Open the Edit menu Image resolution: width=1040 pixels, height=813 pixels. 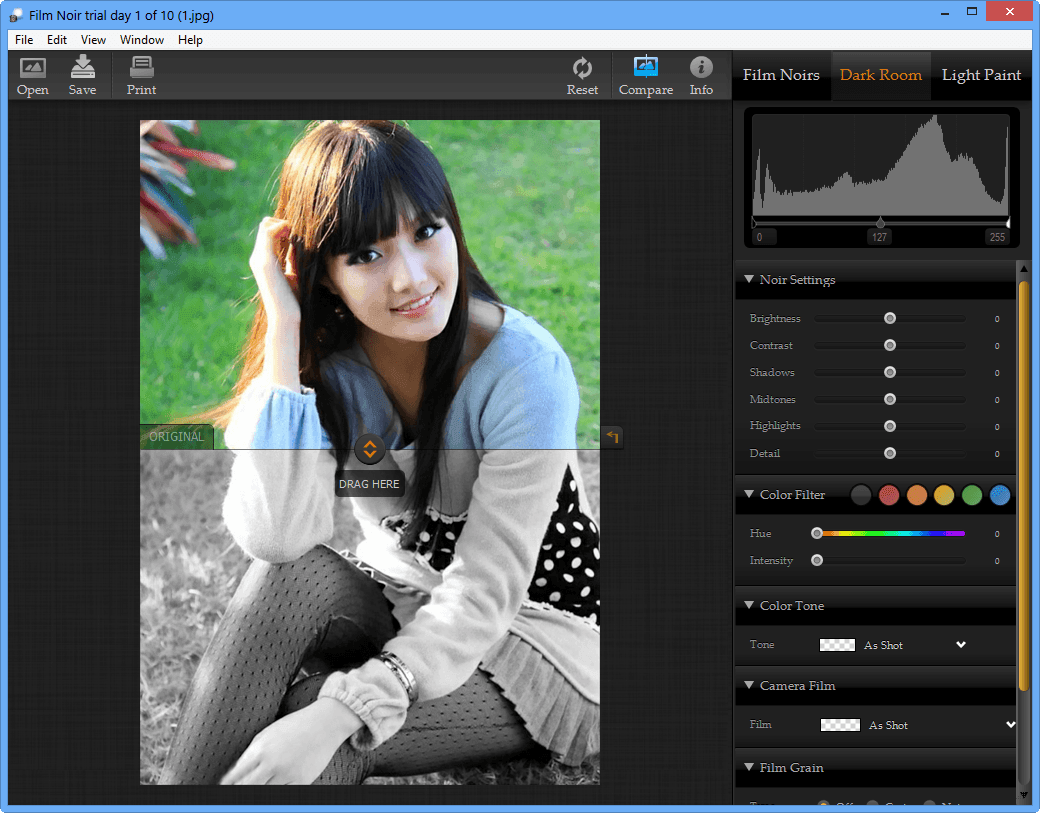point(57,40)
